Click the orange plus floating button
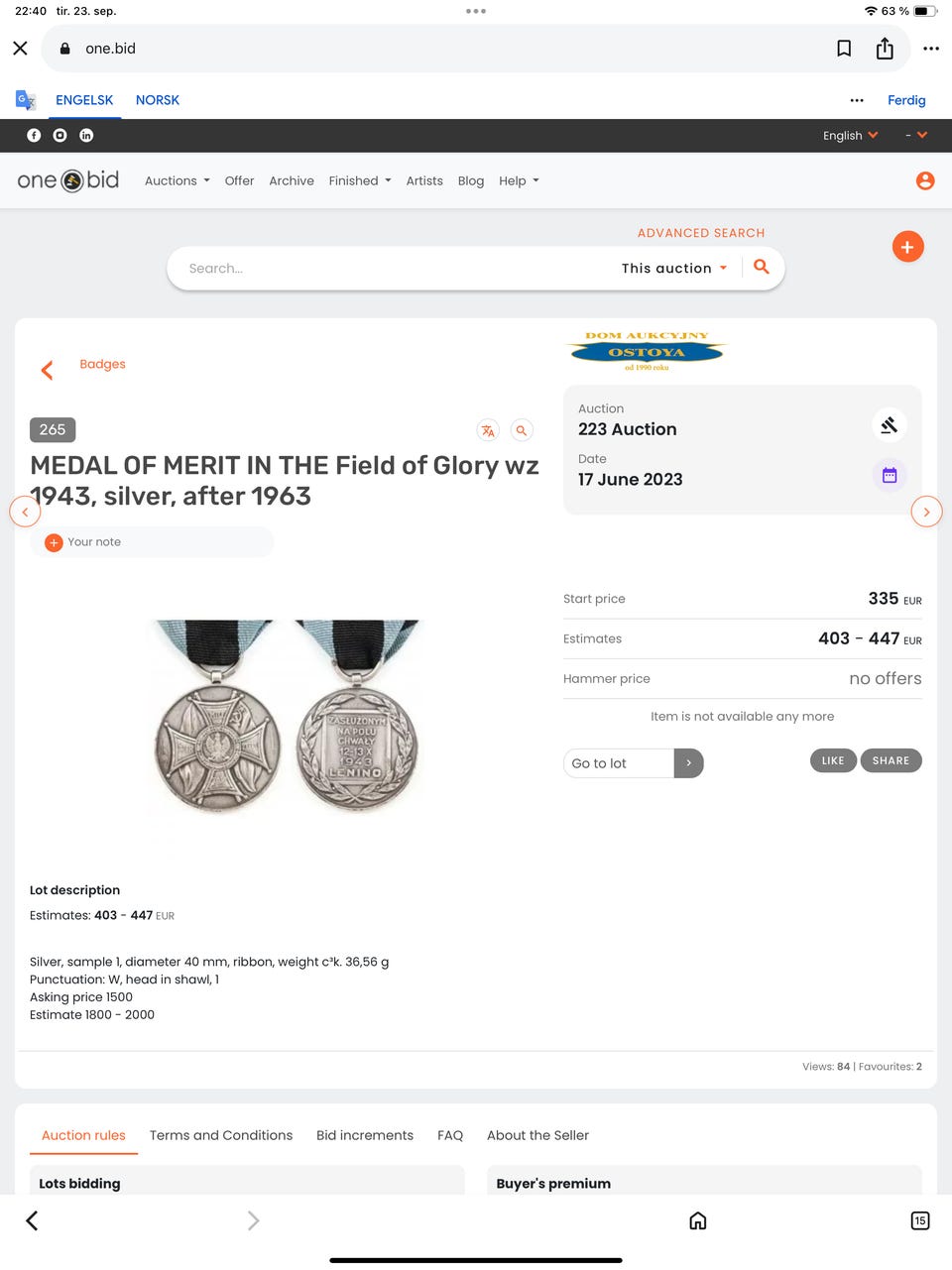952x1270 pixels. [x=907, y=247]
